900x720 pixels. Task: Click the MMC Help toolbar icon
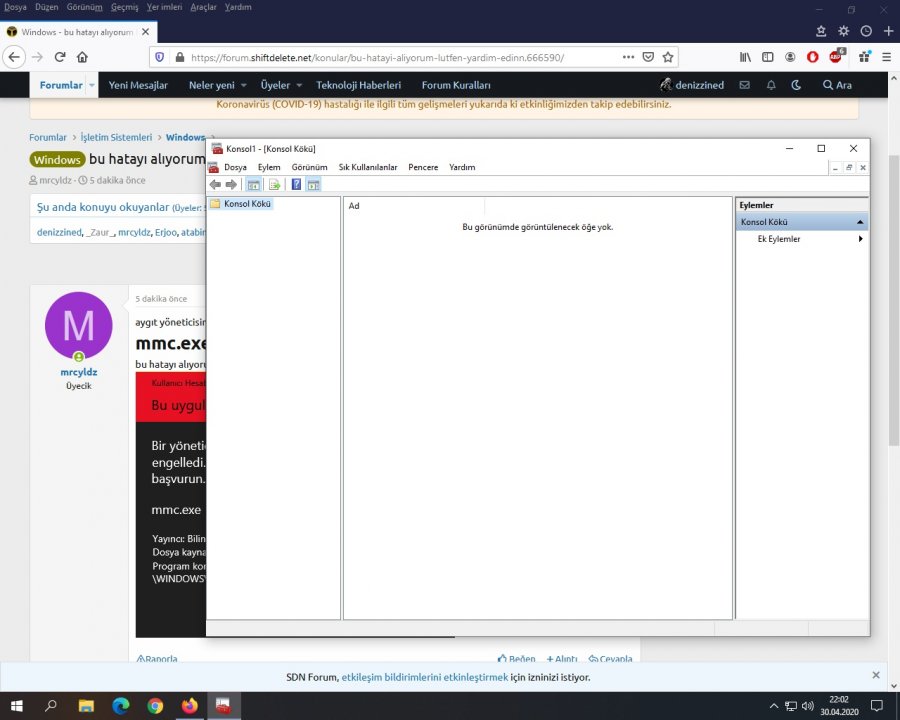[296, 184]
